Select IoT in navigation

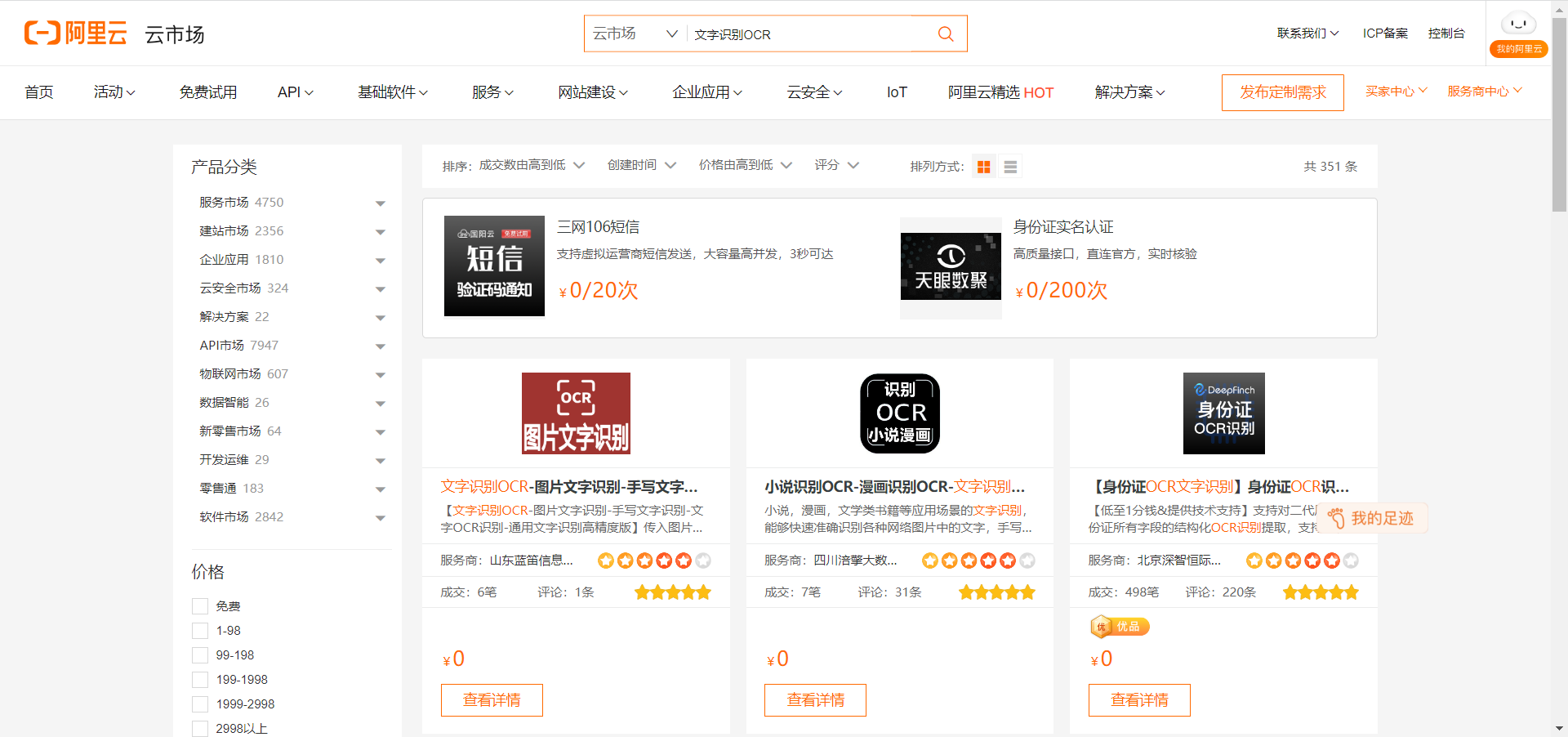897,92
